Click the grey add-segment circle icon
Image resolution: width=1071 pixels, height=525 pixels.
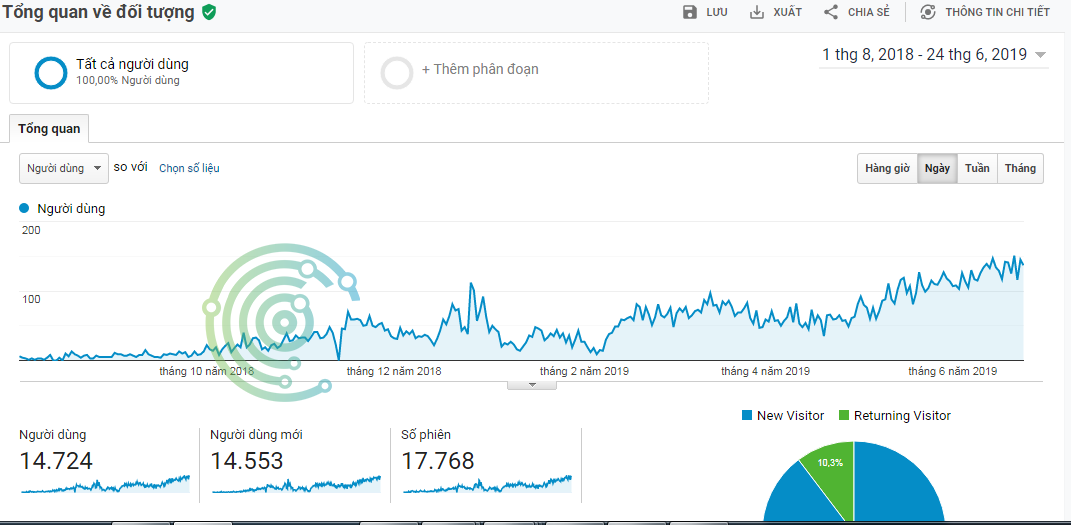point(397,72)
